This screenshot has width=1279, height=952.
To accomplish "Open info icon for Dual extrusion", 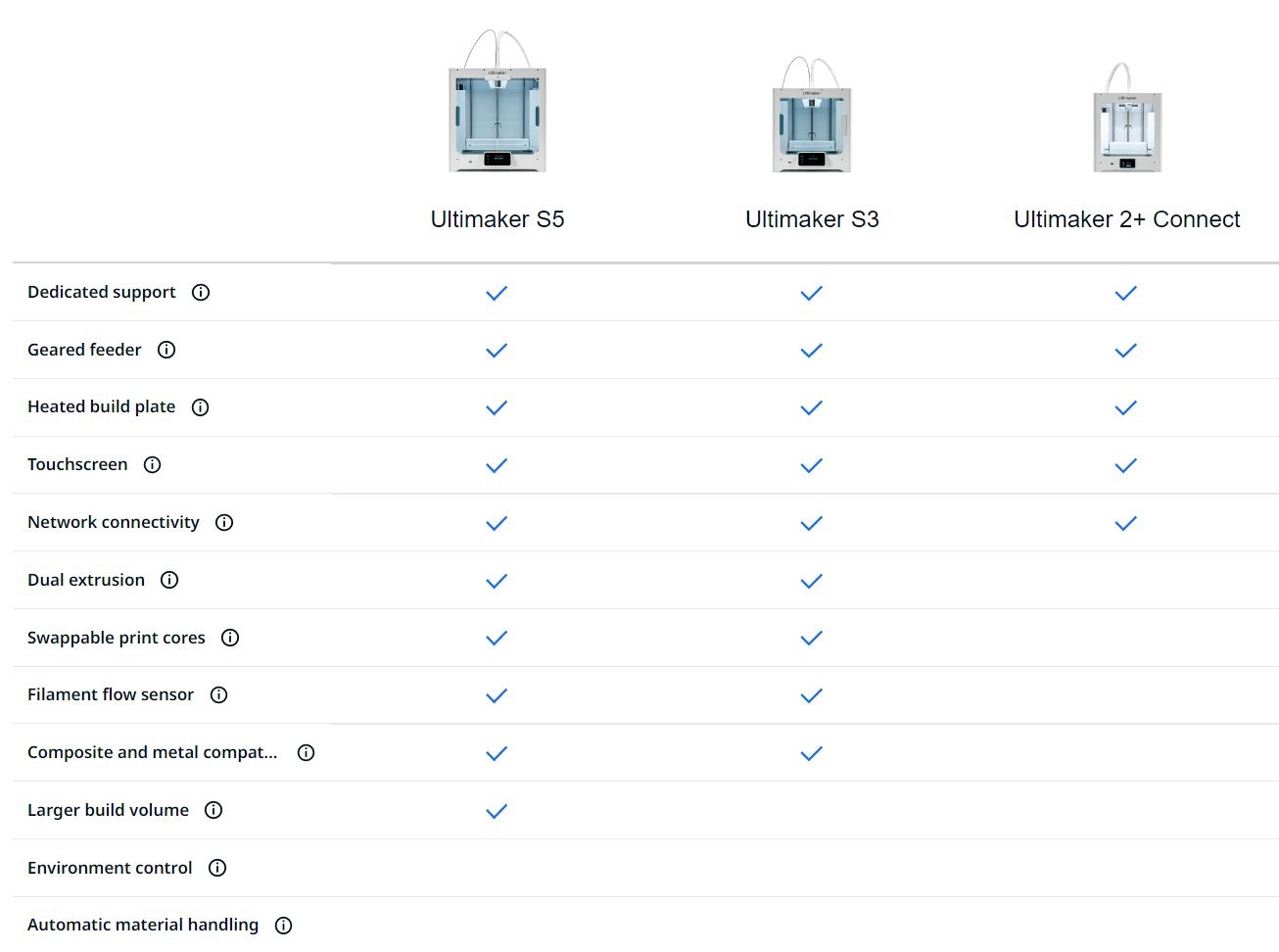I will point(169,580).
